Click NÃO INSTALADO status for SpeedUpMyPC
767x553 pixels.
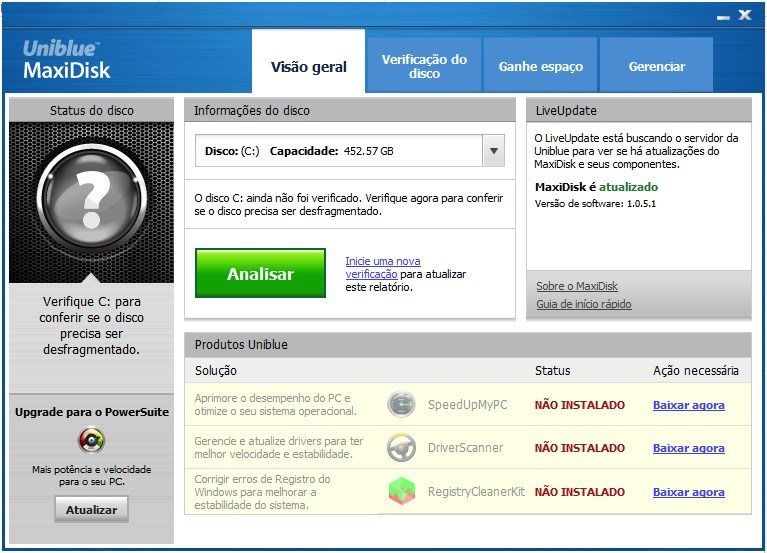tap(580, 405)
